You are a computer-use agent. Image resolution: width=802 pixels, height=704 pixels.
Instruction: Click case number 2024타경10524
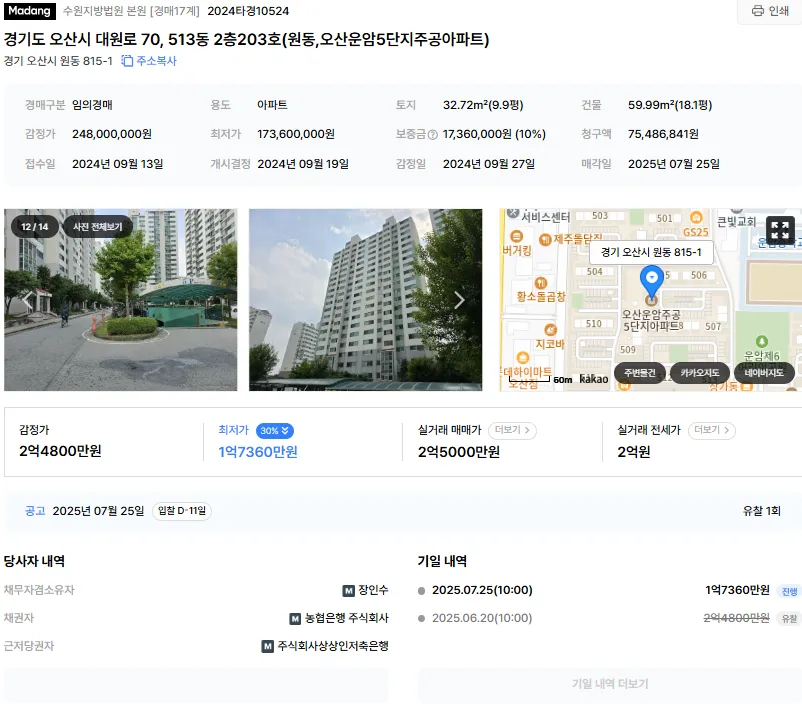pyautogui.click(x=248, y=11)
